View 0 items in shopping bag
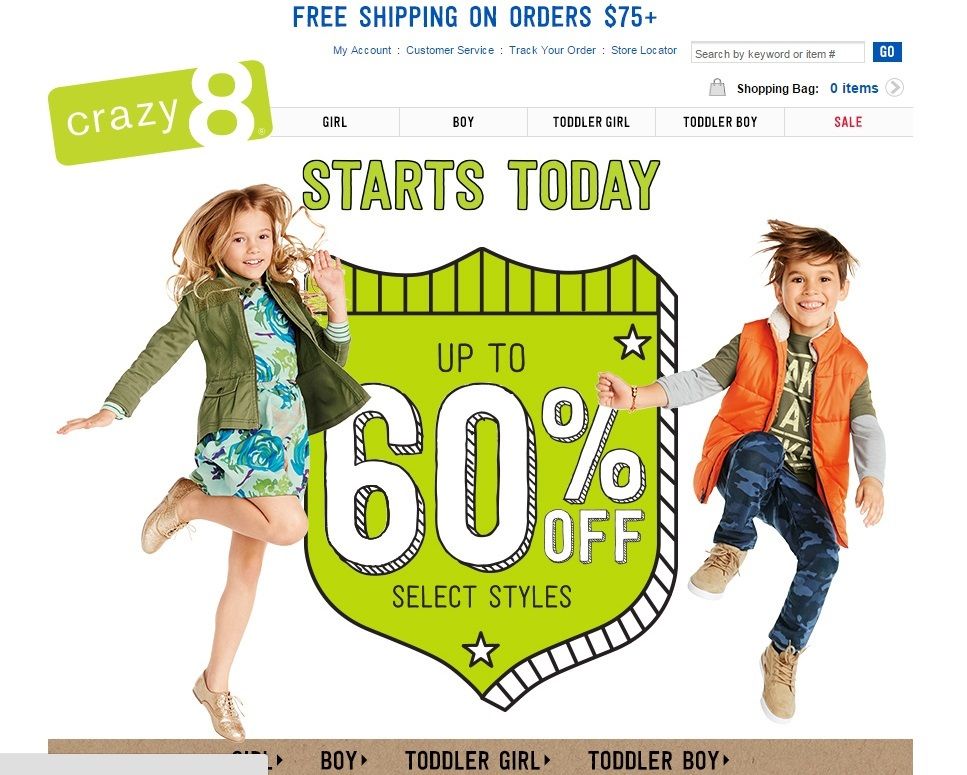The width and height of the screenshot is (967, 775). pyautogui.click(x=854, y=88)
